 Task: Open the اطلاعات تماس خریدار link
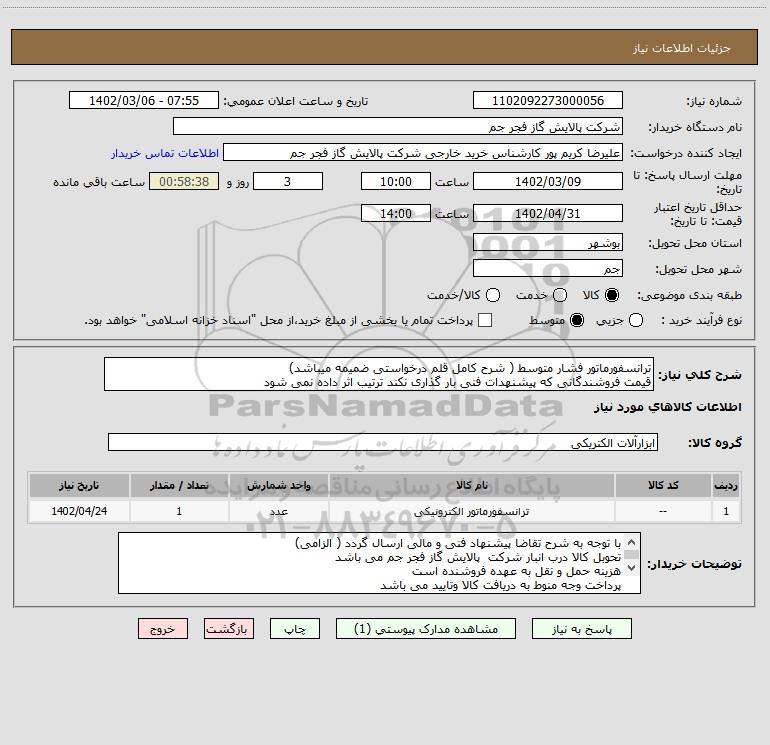tap(165, 153)
